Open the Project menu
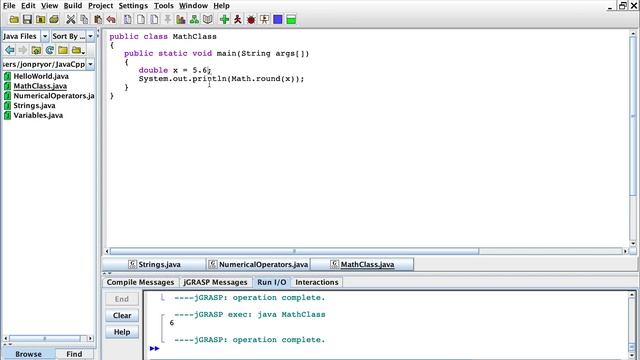 coord(100,6)
